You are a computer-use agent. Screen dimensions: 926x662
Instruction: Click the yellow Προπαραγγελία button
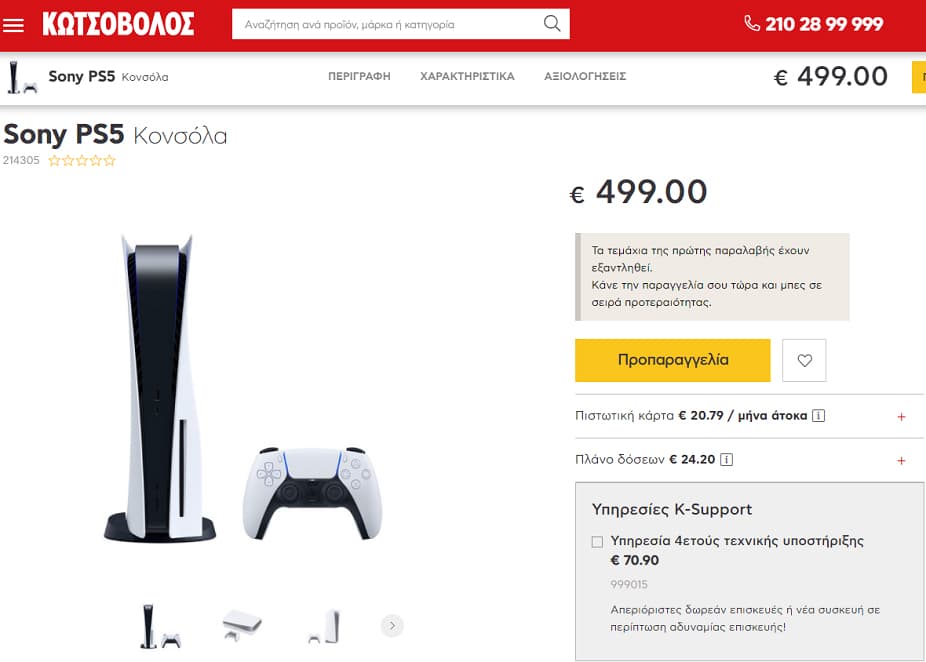coord(673,360)
